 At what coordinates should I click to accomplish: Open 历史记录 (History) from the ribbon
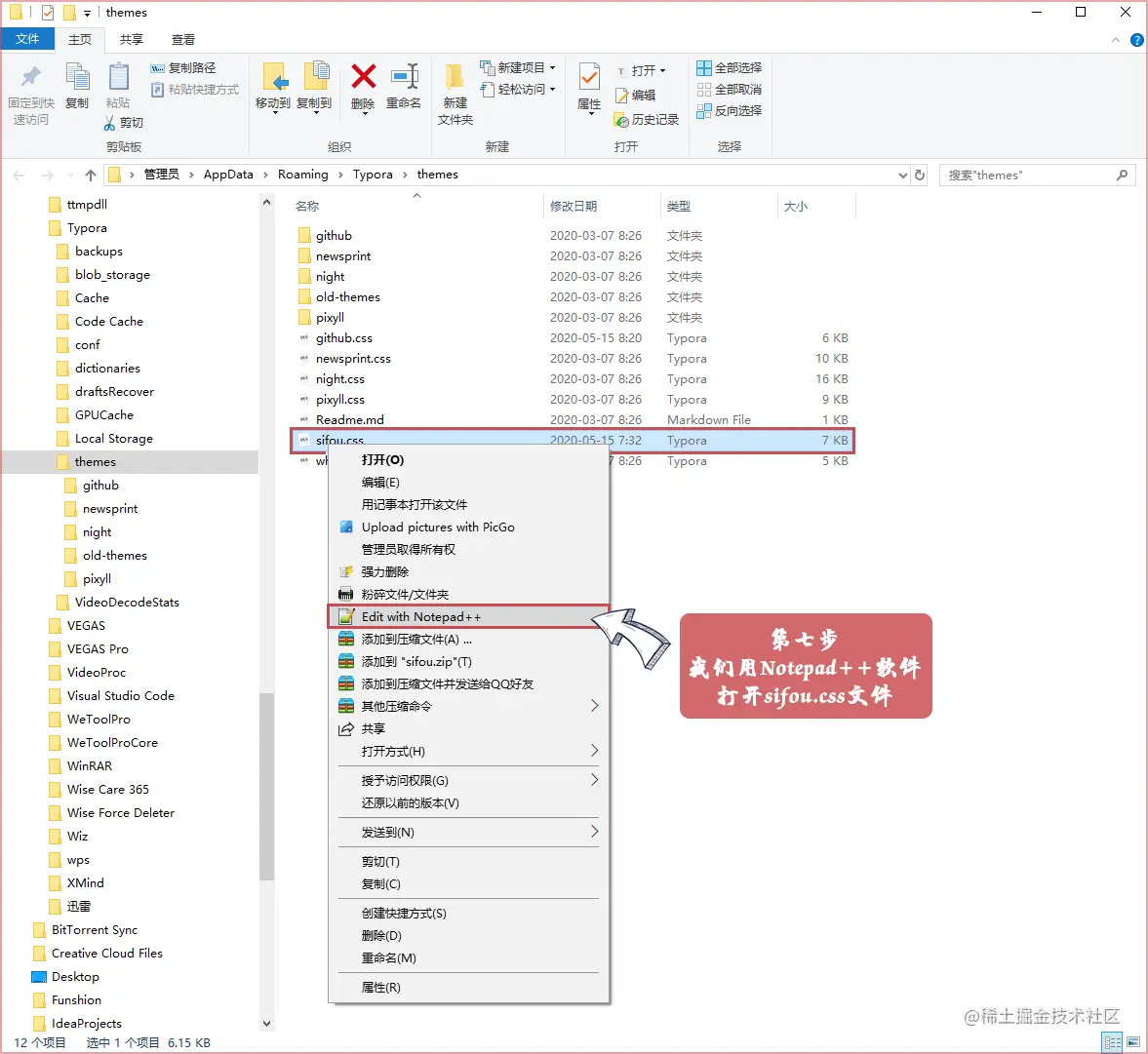click(647, 120)
